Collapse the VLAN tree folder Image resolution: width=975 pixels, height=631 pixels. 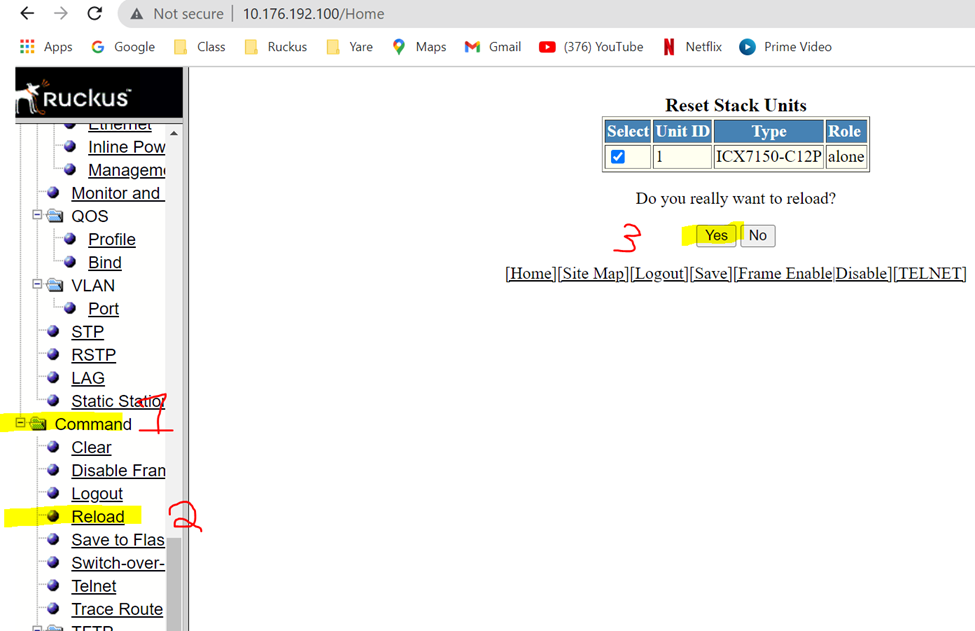(37, 284)
